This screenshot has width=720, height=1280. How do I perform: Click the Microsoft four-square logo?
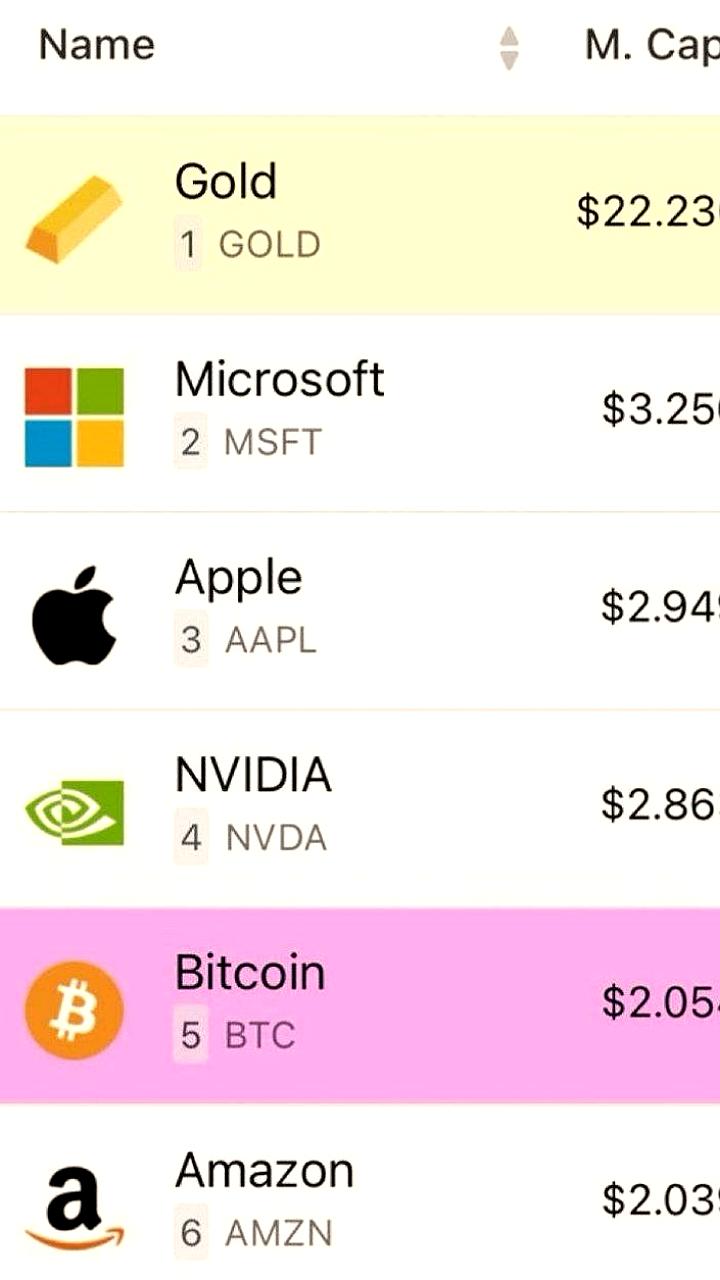[74, 417]
